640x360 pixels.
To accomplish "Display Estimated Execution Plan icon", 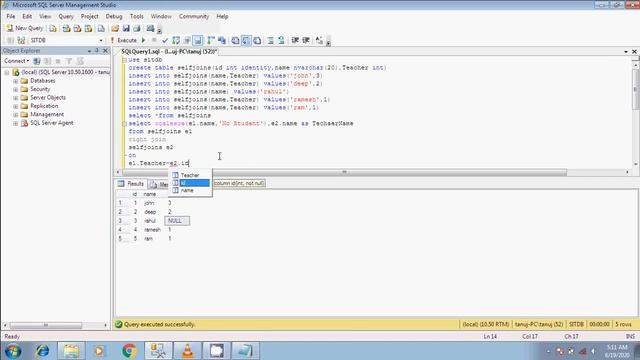I will point(176,40).
